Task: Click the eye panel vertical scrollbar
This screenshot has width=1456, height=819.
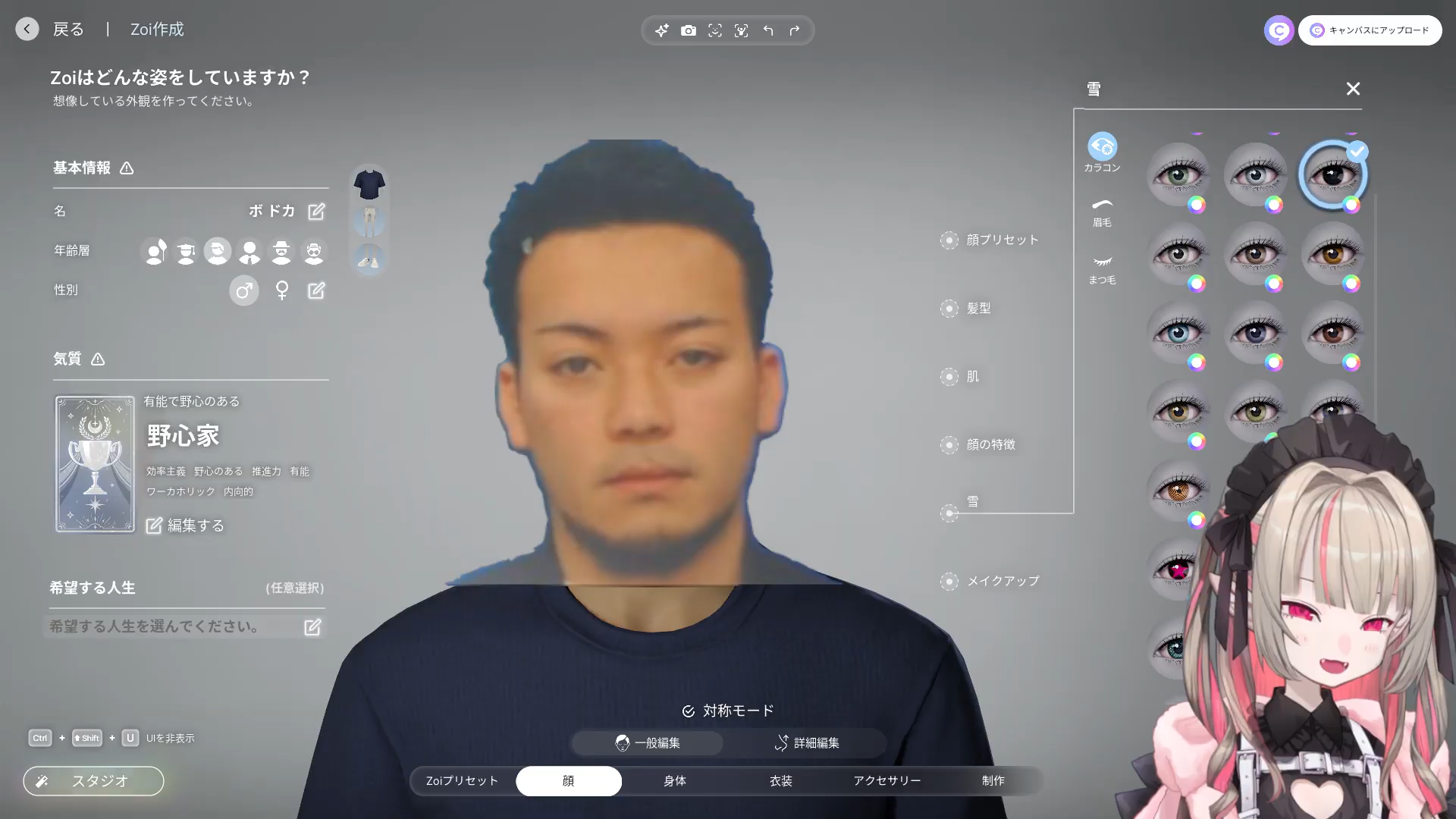Action: [x=1375, y=303]
